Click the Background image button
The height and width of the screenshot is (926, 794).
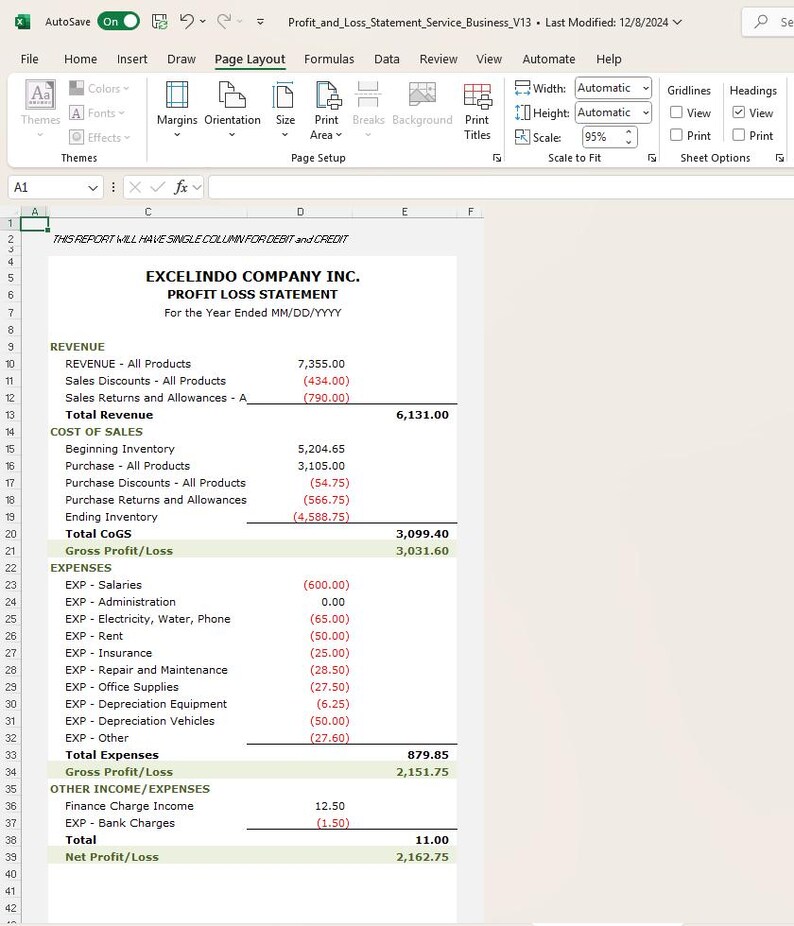tap(422, 105)
